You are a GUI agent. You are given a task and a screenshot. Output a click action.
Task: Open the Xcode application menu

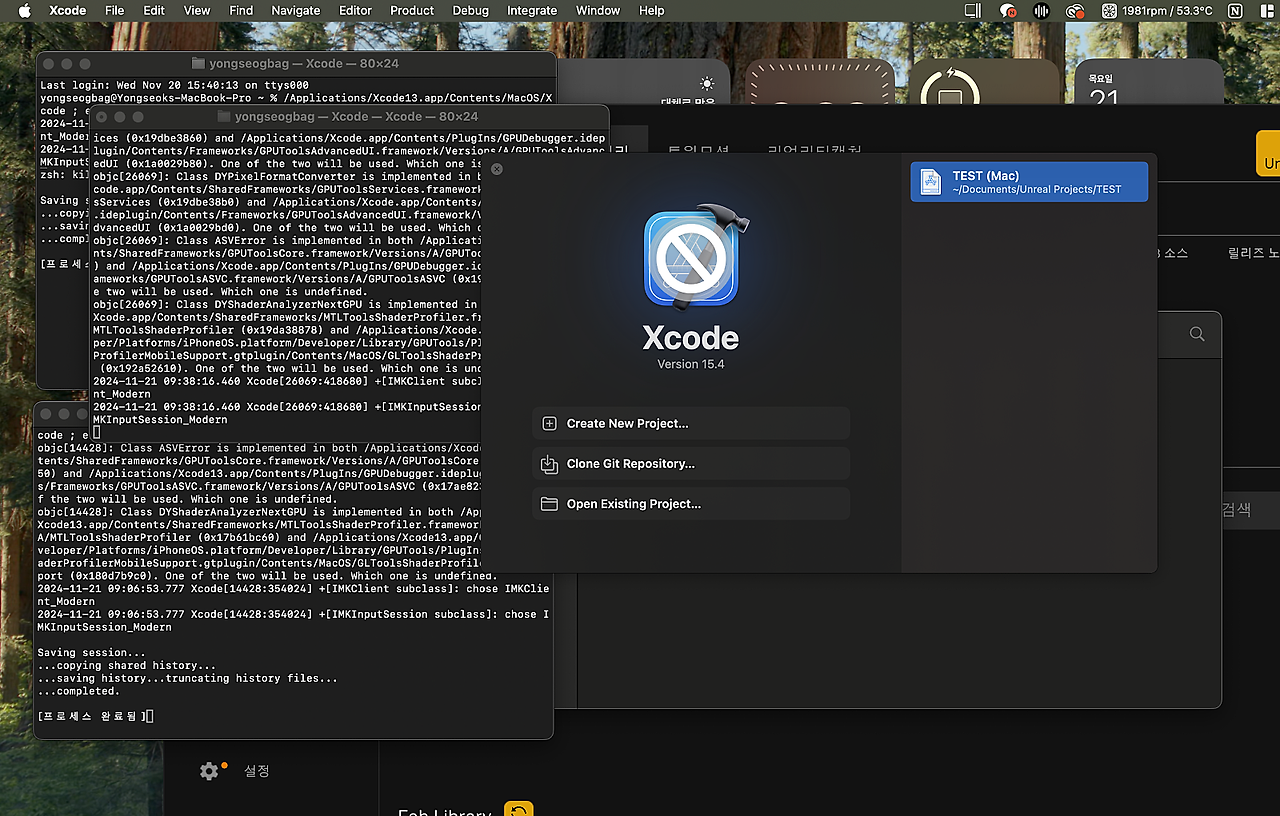click(68, 10)
